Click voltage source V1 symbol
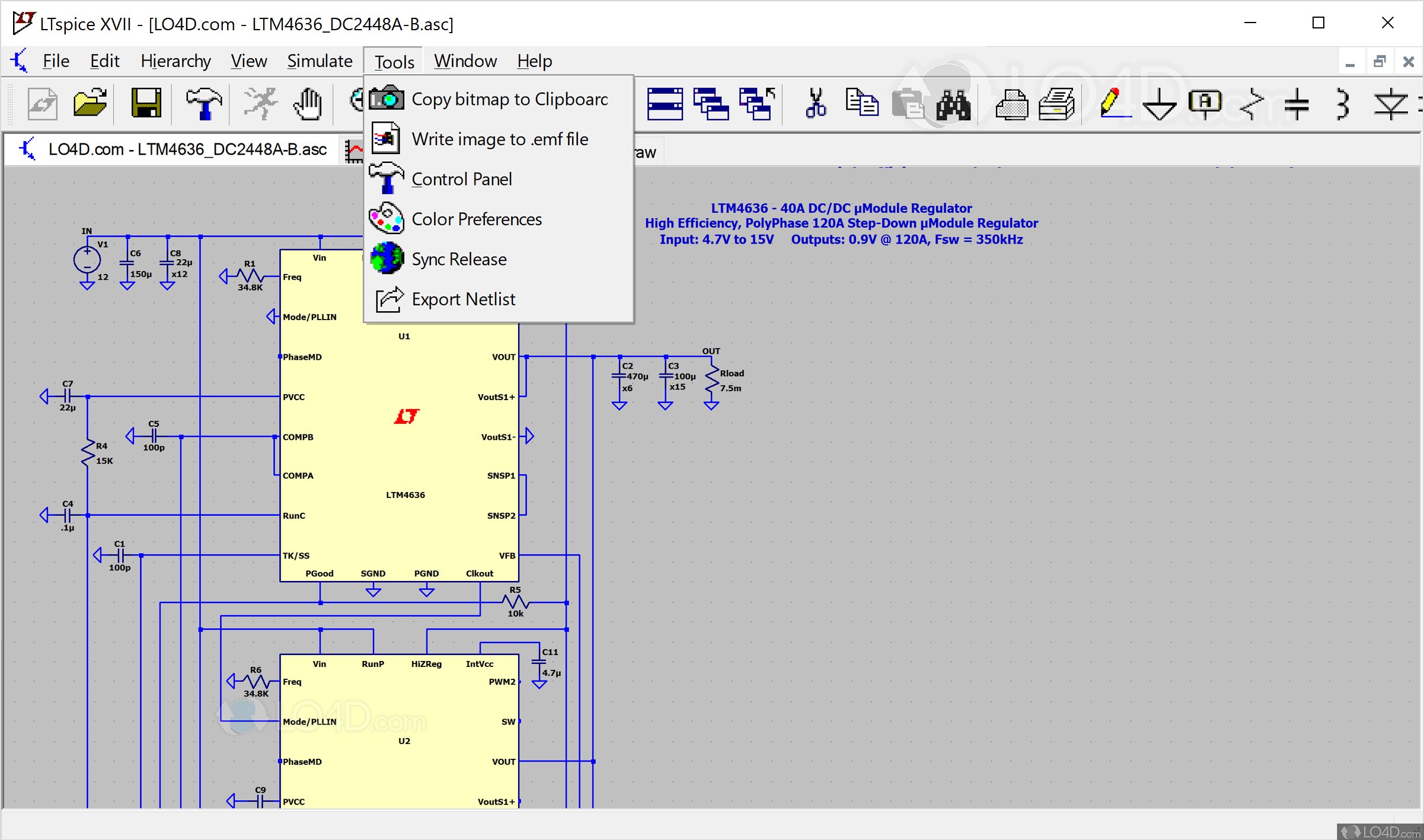The width and height of the screenshot is (1424, 840). click(87, 260)
